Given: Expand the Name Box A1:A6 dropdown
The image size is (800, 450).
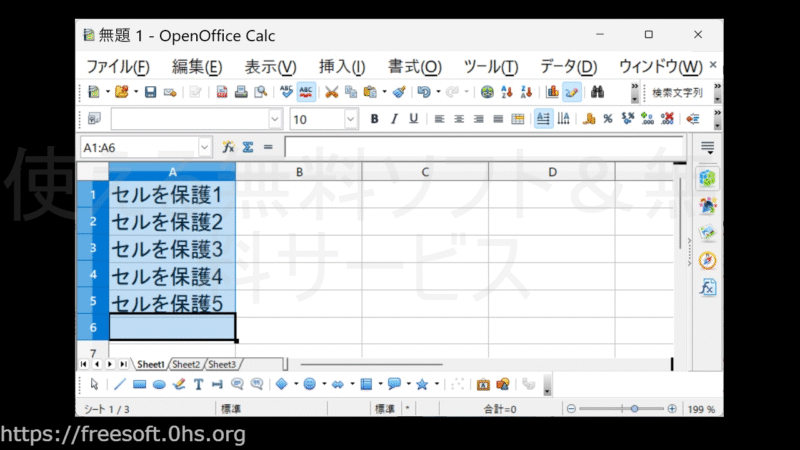Looking at the screenshot, I should [205, 147].
